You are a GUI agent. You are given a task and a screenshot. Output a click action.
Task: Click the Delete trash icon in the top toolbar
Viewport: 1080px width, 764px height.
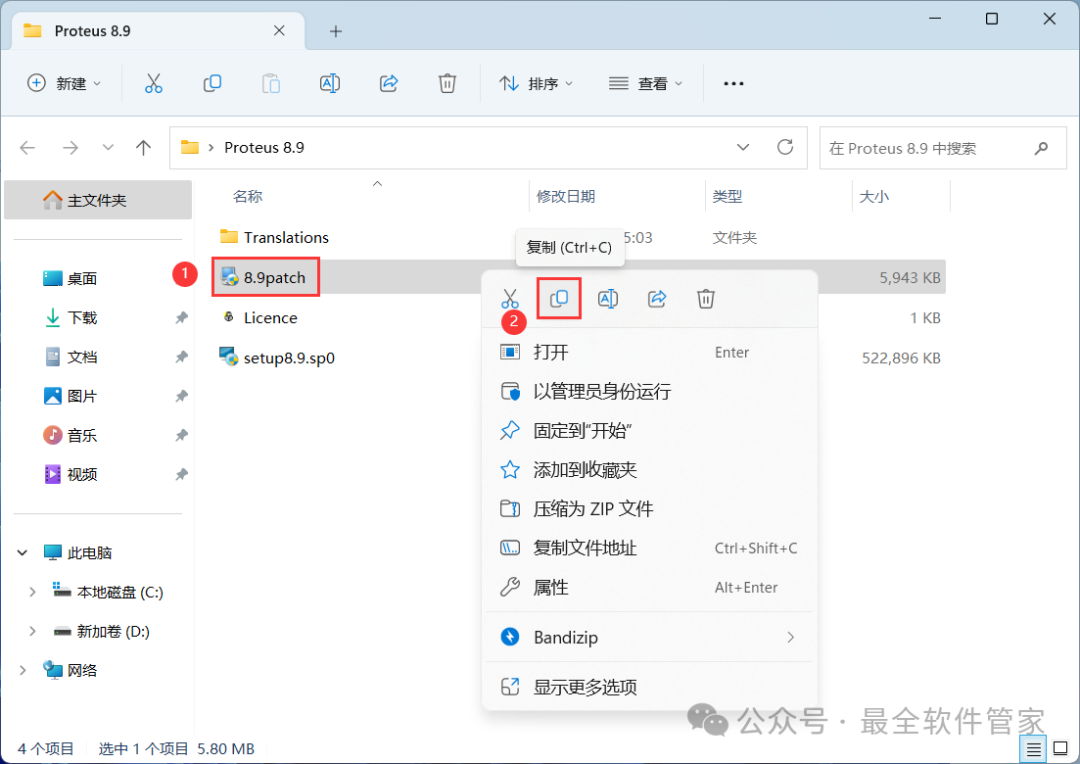point(448,83)
